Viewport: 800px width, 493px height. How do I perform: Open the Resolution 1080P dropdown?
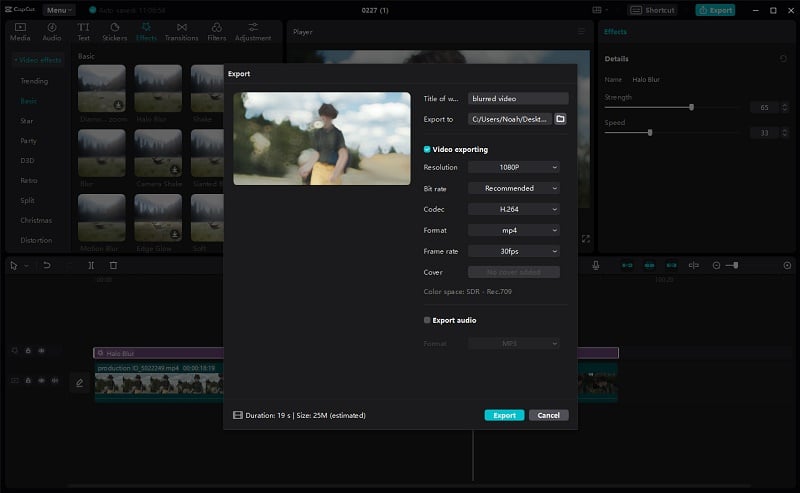[x=514, y=167]
